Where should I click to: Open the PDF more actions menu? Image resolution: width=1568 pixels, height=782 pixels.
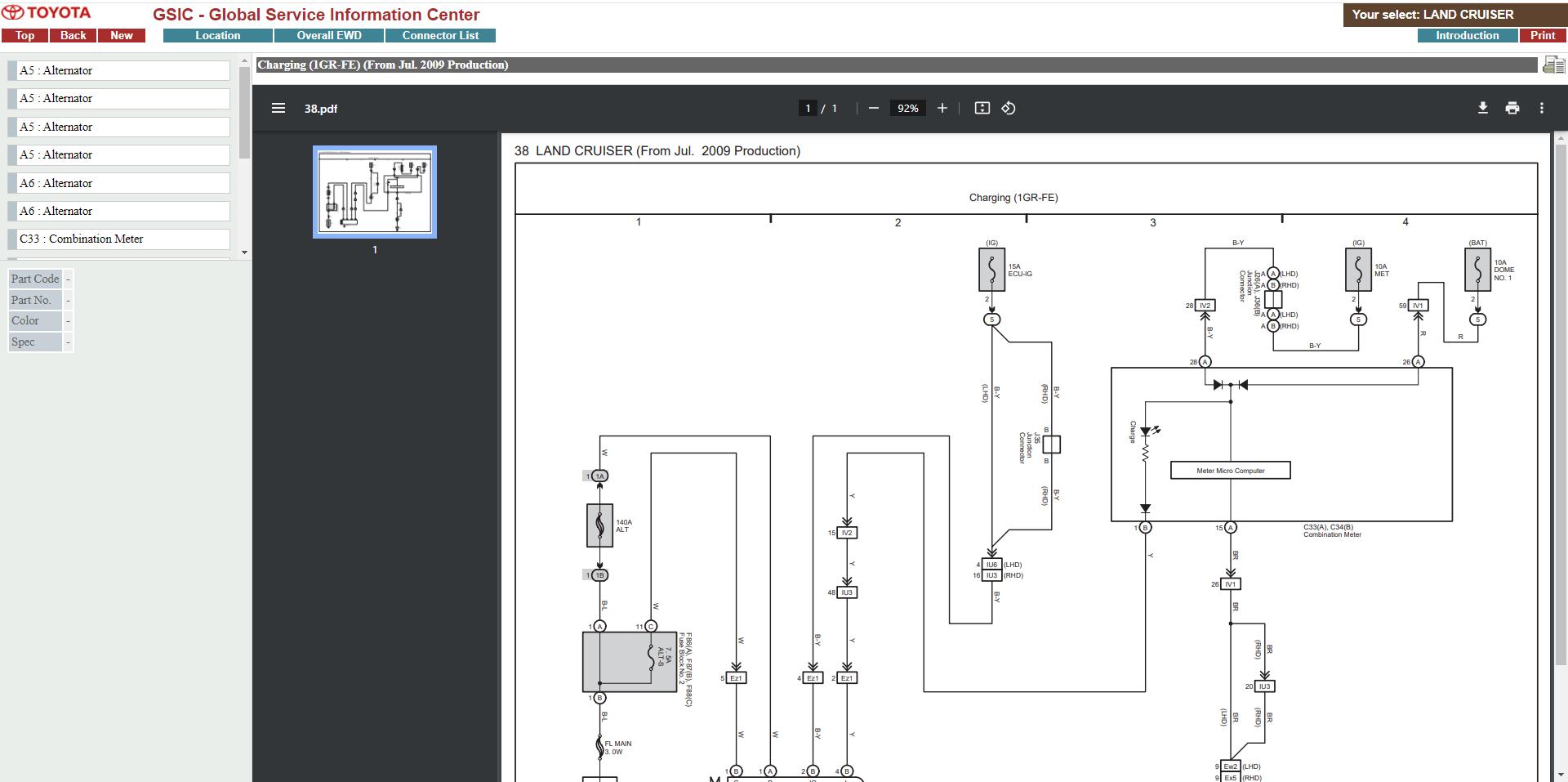(1542, 108)
